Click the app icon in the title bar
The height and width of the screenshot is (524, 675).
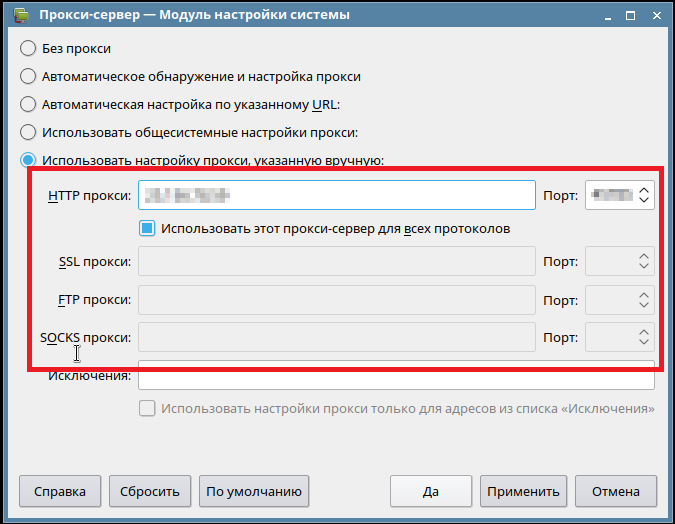point(20,15)
